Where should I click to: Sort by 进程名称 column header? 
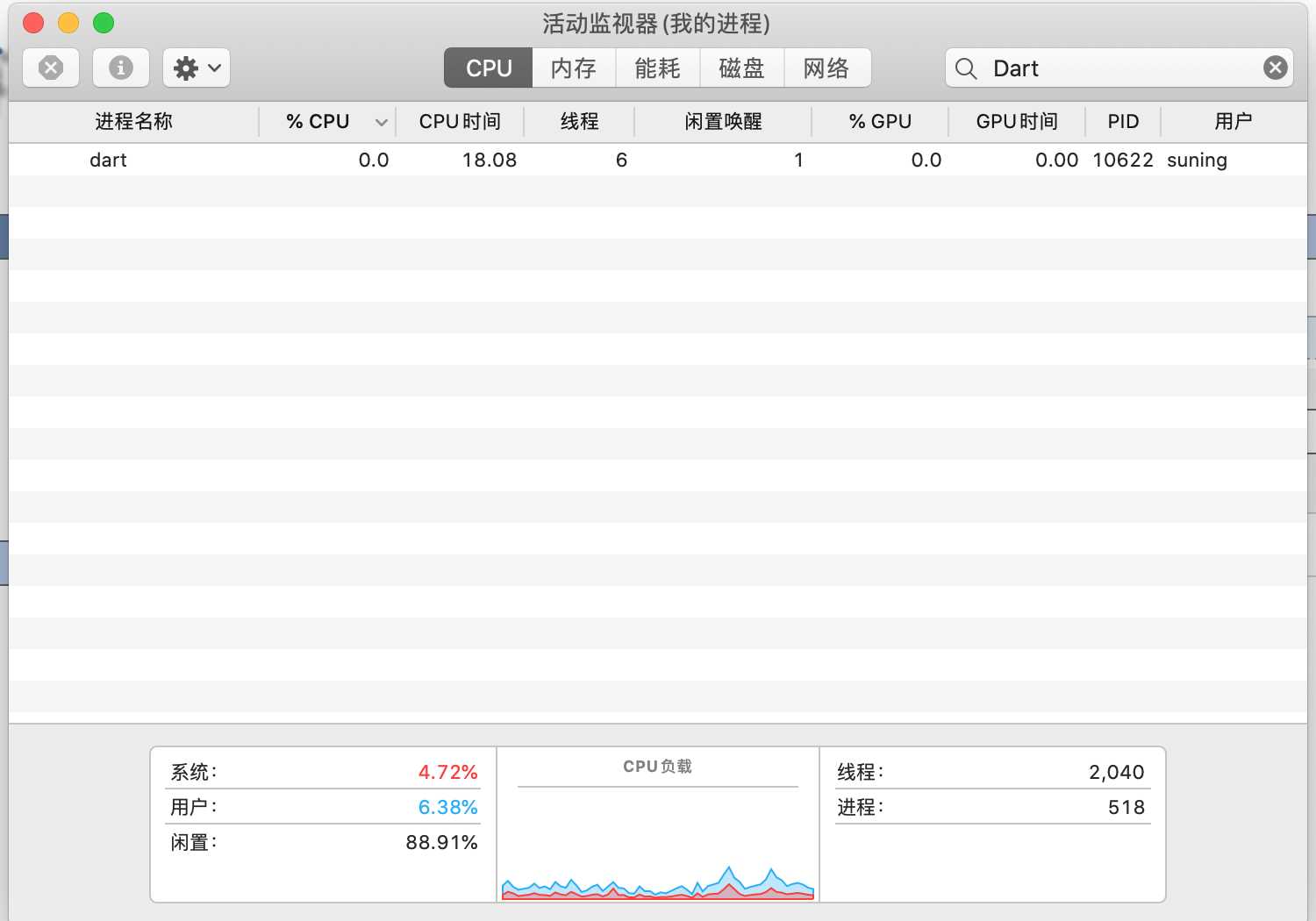tap(134, 122)
